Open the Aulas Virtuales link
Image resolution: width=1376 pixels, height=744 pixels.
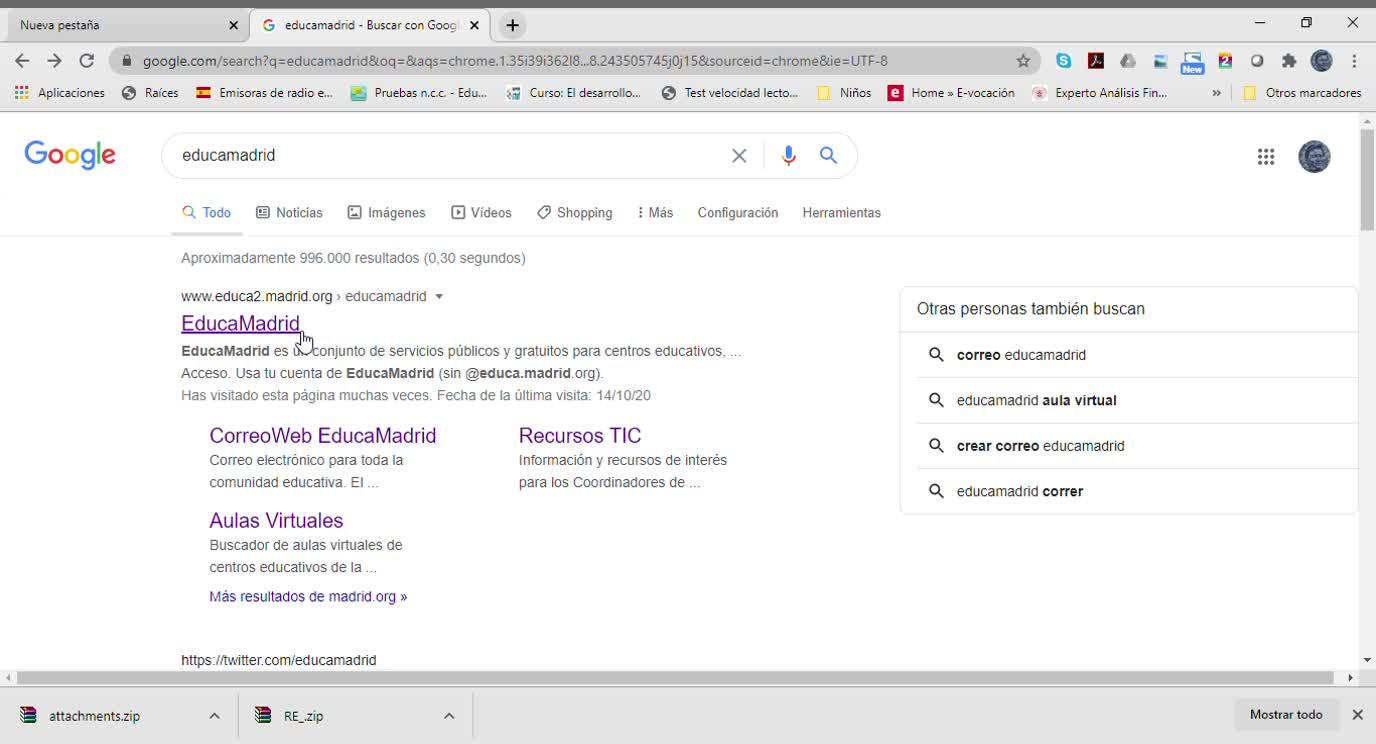276,520
